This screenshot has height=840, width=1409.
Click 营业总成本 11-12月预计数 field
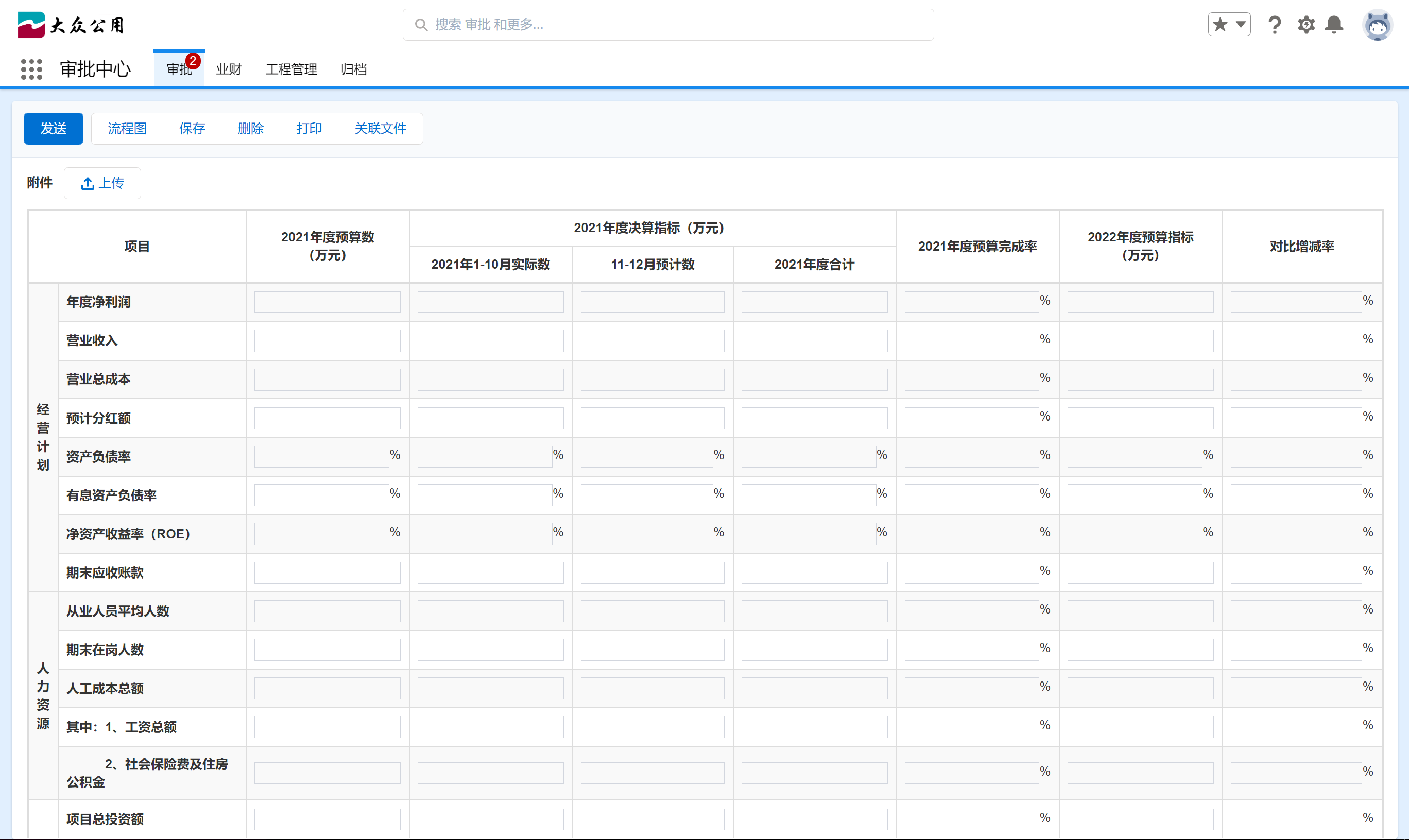(x=652, y=379)
